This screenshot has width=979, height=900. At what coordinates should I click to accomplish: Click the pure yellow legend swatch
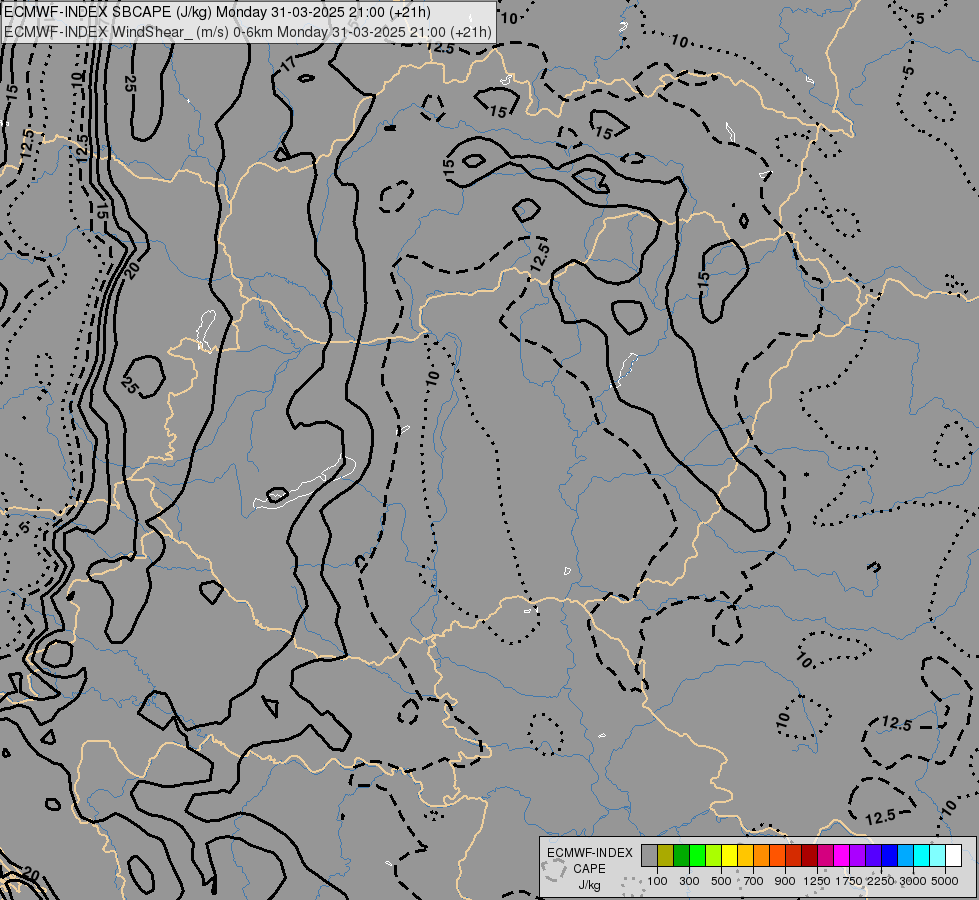[x=729, y=855]
